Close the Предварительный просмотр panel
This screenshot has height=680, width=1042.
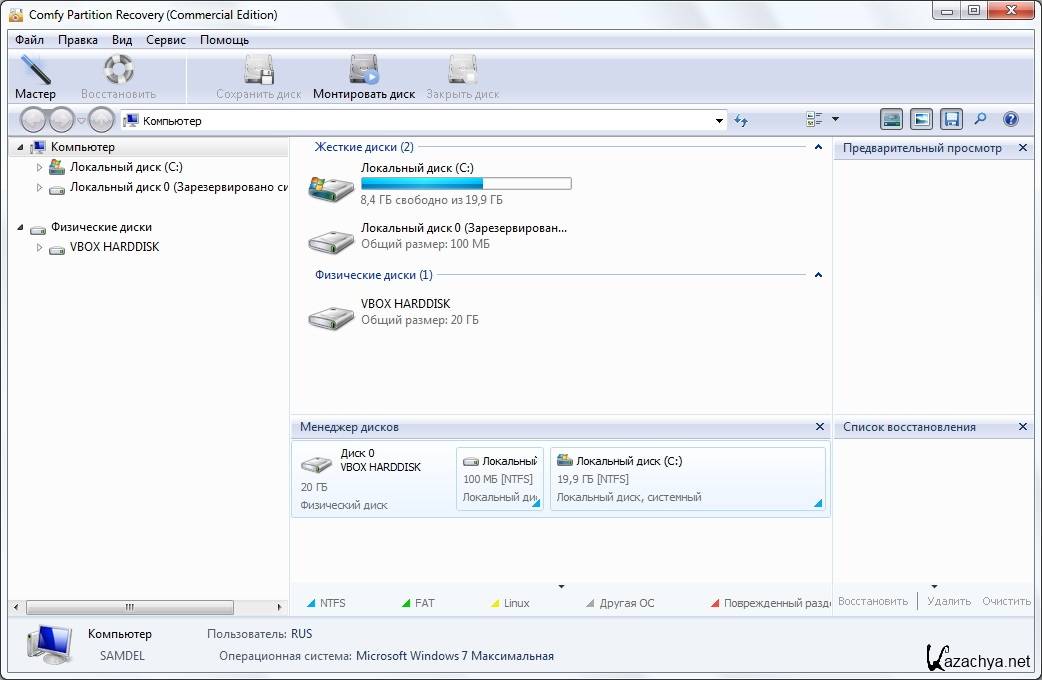(1022, 148)
